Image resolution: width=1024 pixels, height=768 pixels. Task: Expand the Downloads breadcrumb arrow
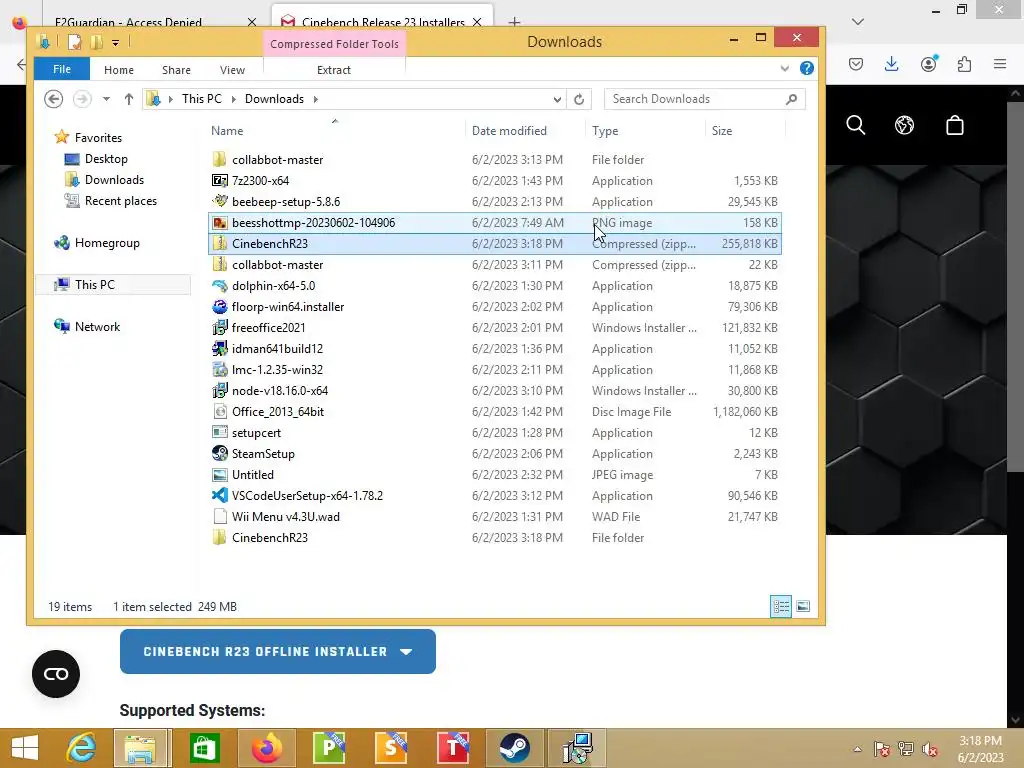pyautogui.click(x=315, y=99)
